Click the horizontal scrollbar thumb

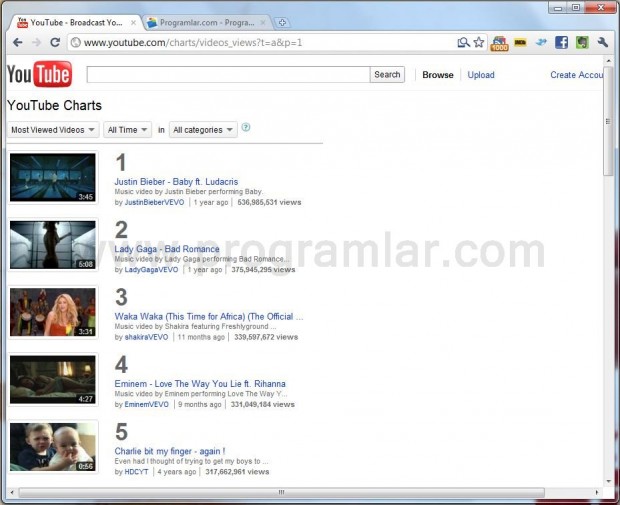point(282,492)
